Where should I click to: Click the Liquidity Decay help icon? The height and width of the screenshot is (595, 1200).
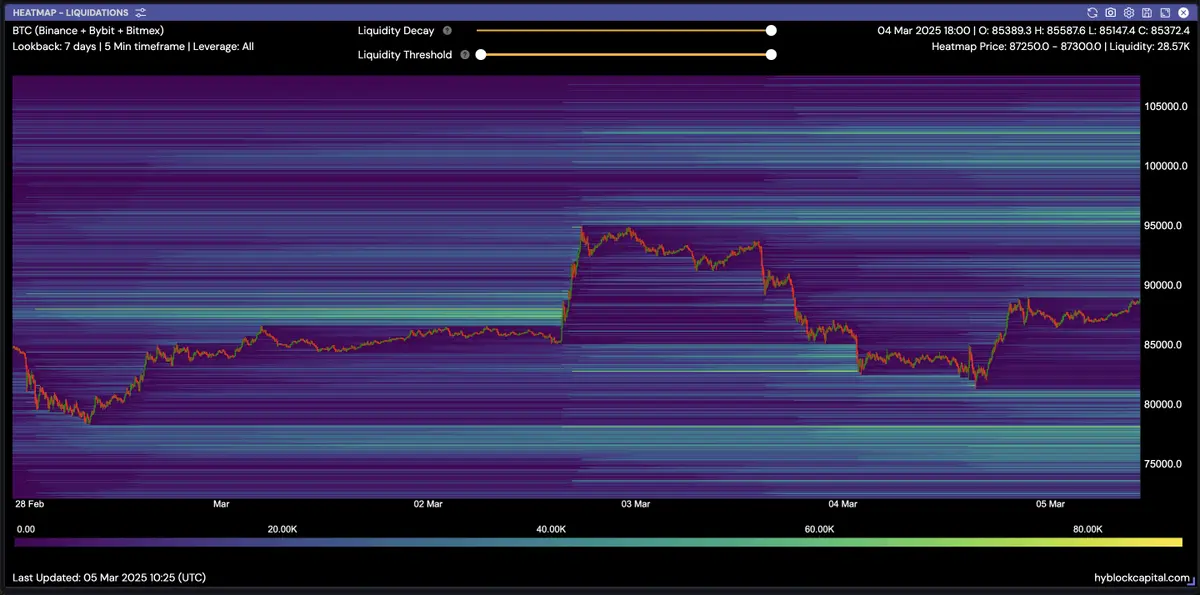[x=447, y=31]
